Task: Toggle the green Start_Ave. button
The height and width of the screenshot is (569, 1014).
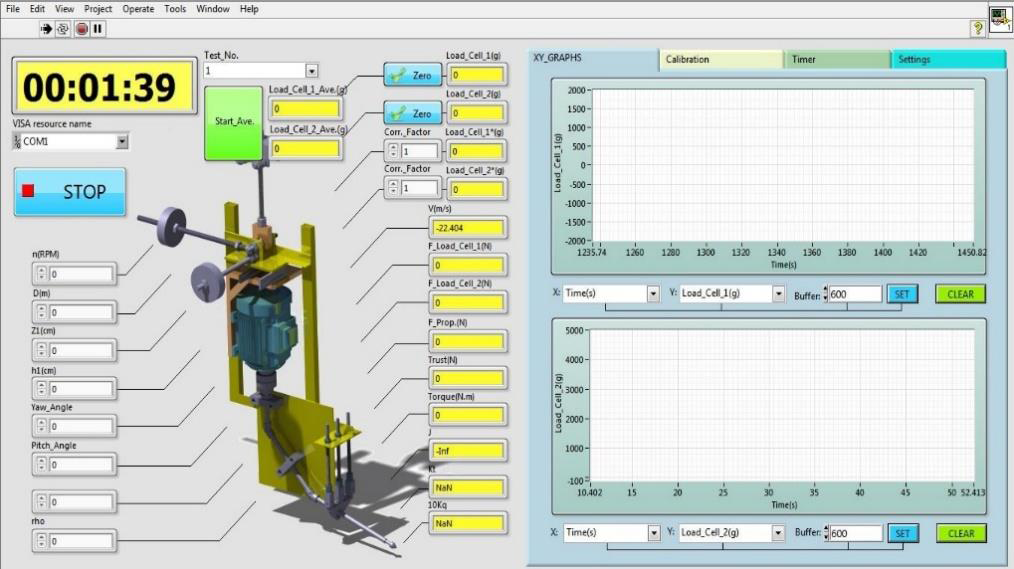Action: click(x=232, y=122)
